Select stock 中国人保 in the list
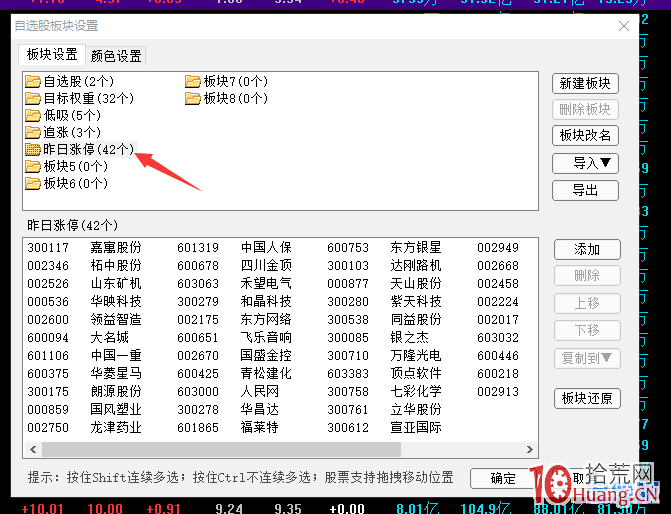This screenshot has height=514, width=671. (266, 247)
